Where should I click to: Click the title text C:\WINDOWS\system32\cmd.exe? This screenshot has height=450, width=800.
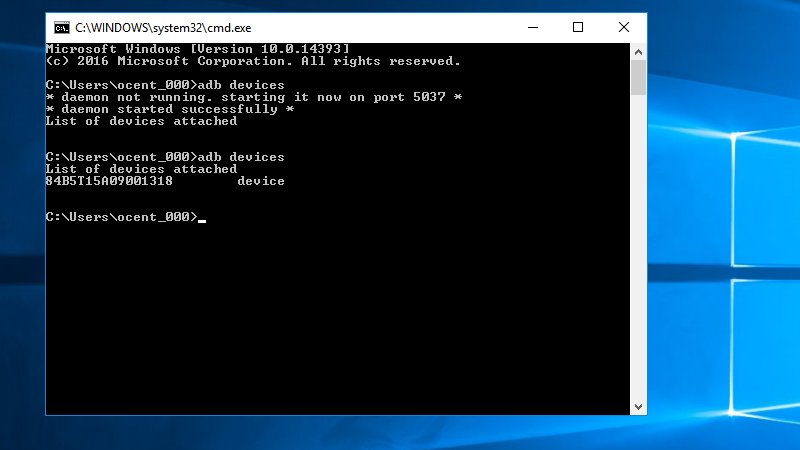[x=163, y=28]
